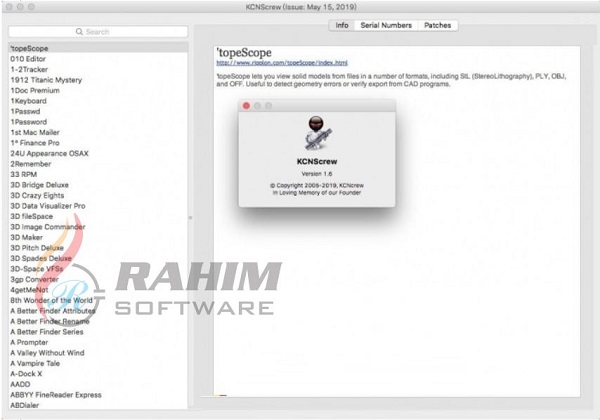
Task: Close the KCNScrew About dialog
Action: coord(246,106)
